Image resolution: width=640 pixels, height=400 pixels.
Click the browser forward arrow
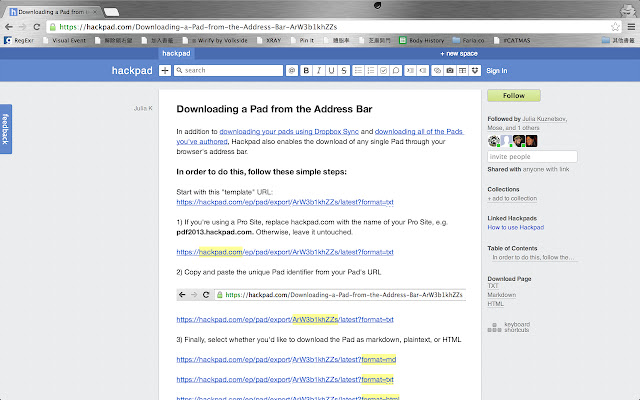pyautogui.click(x=22, y=27)
